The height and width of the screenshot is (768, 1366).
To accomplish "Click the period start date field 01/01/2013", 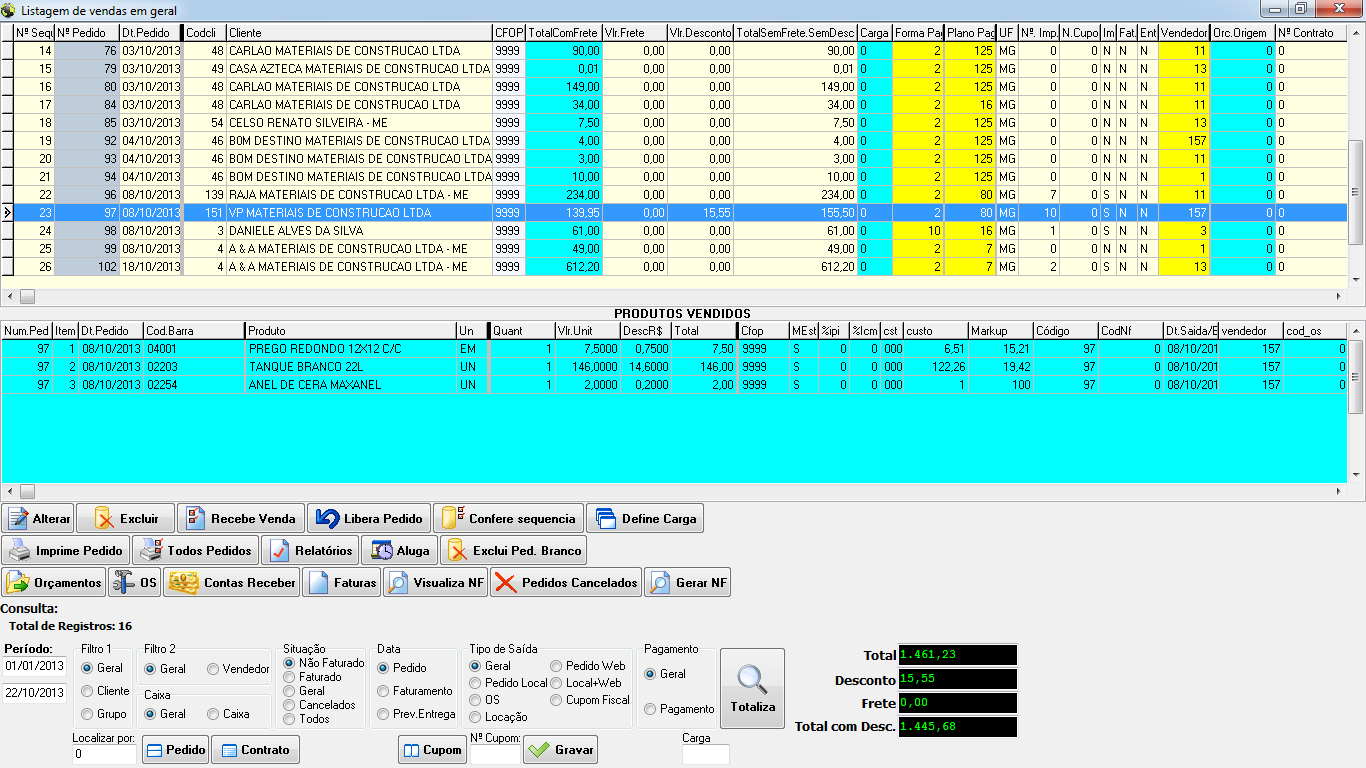I will 34,666.
